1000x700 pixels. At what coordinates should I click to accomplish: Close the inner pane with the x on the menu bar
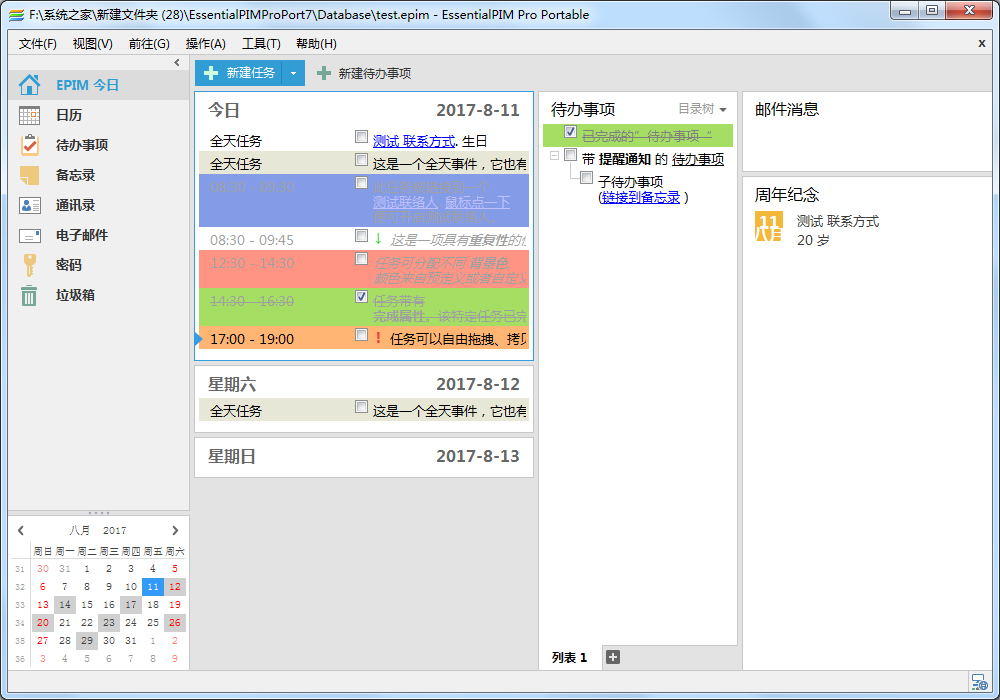click(982, 43)
